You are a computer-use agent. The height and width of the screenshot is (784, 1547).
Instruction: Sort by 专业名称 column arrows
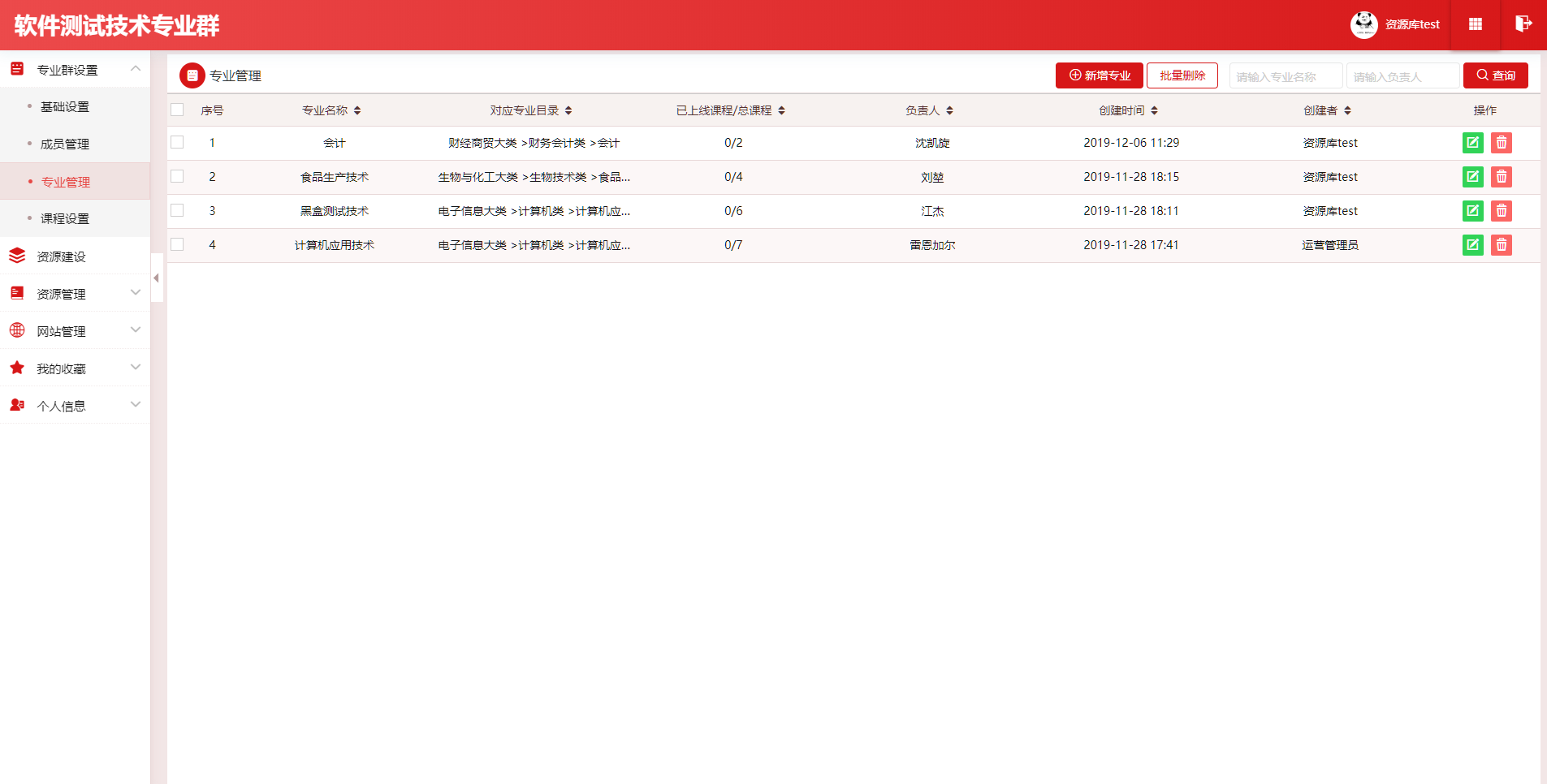click(357, 110)
